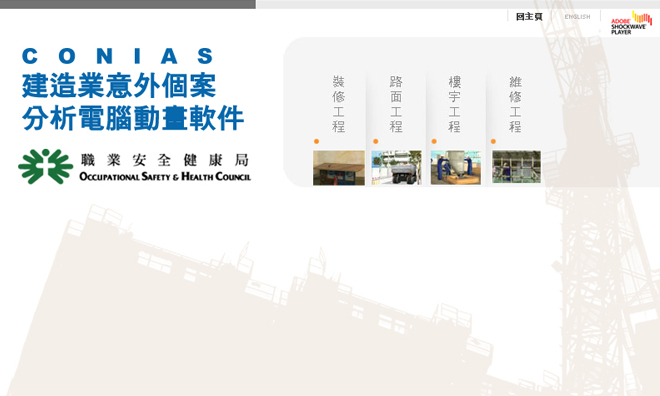Click the orange dot under 樓宇工程

click(x=434, y=141)
